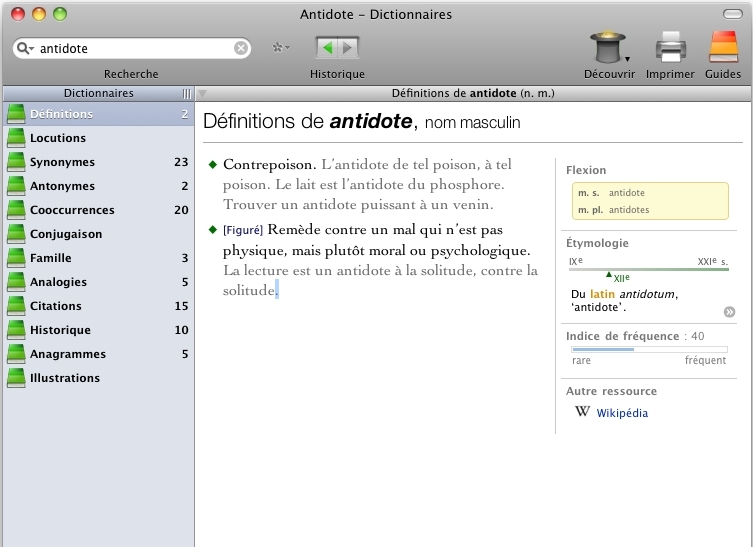Click the Découvrir top hat icon

coord(607,47)
